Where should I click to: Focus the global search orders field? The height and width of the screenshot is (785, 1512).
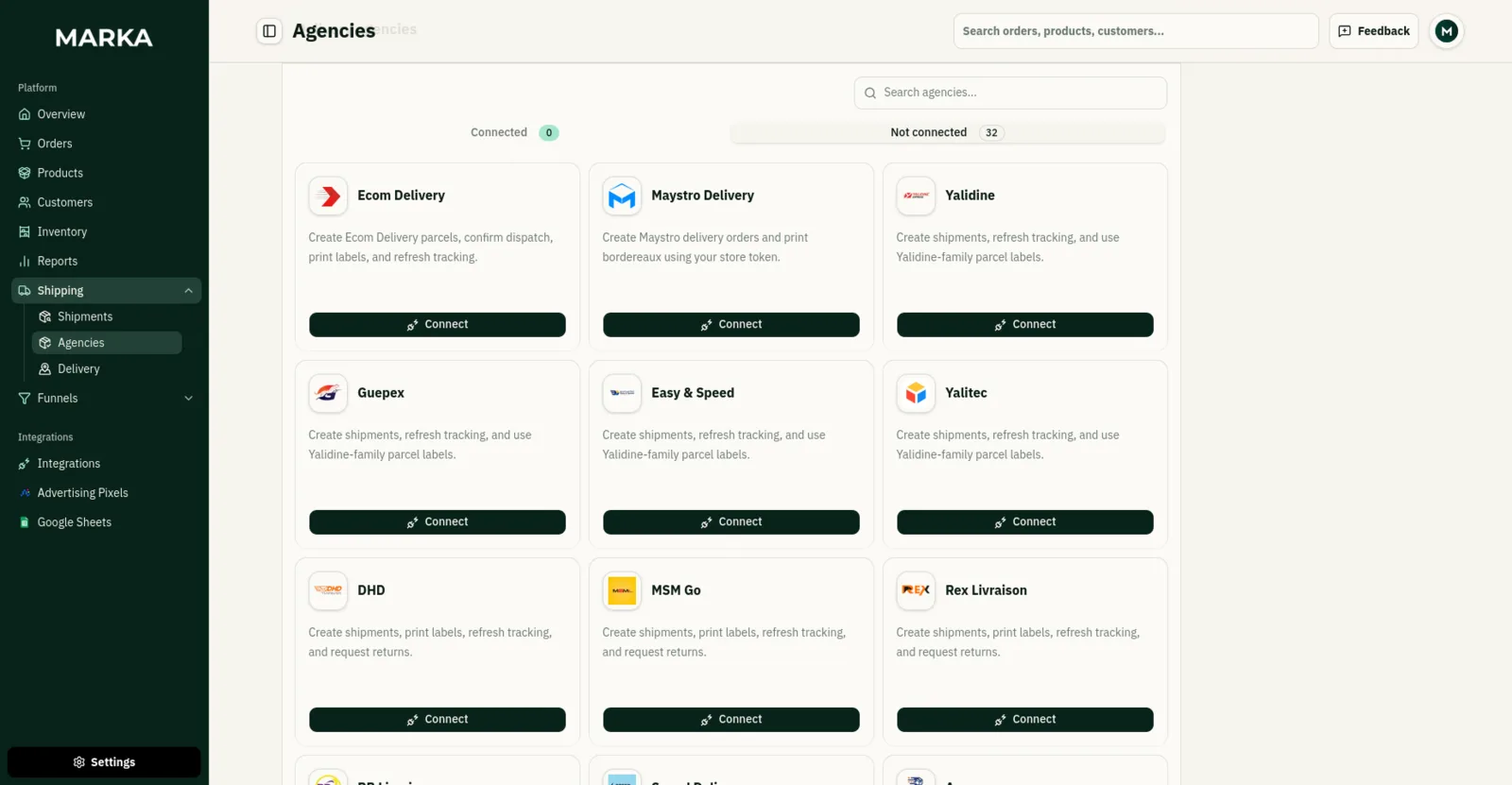click(1136, 31)
